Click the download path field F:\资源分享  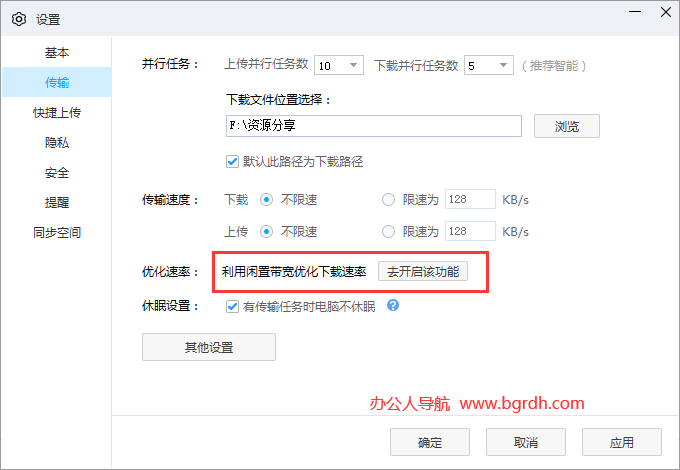tap(373, 126)
